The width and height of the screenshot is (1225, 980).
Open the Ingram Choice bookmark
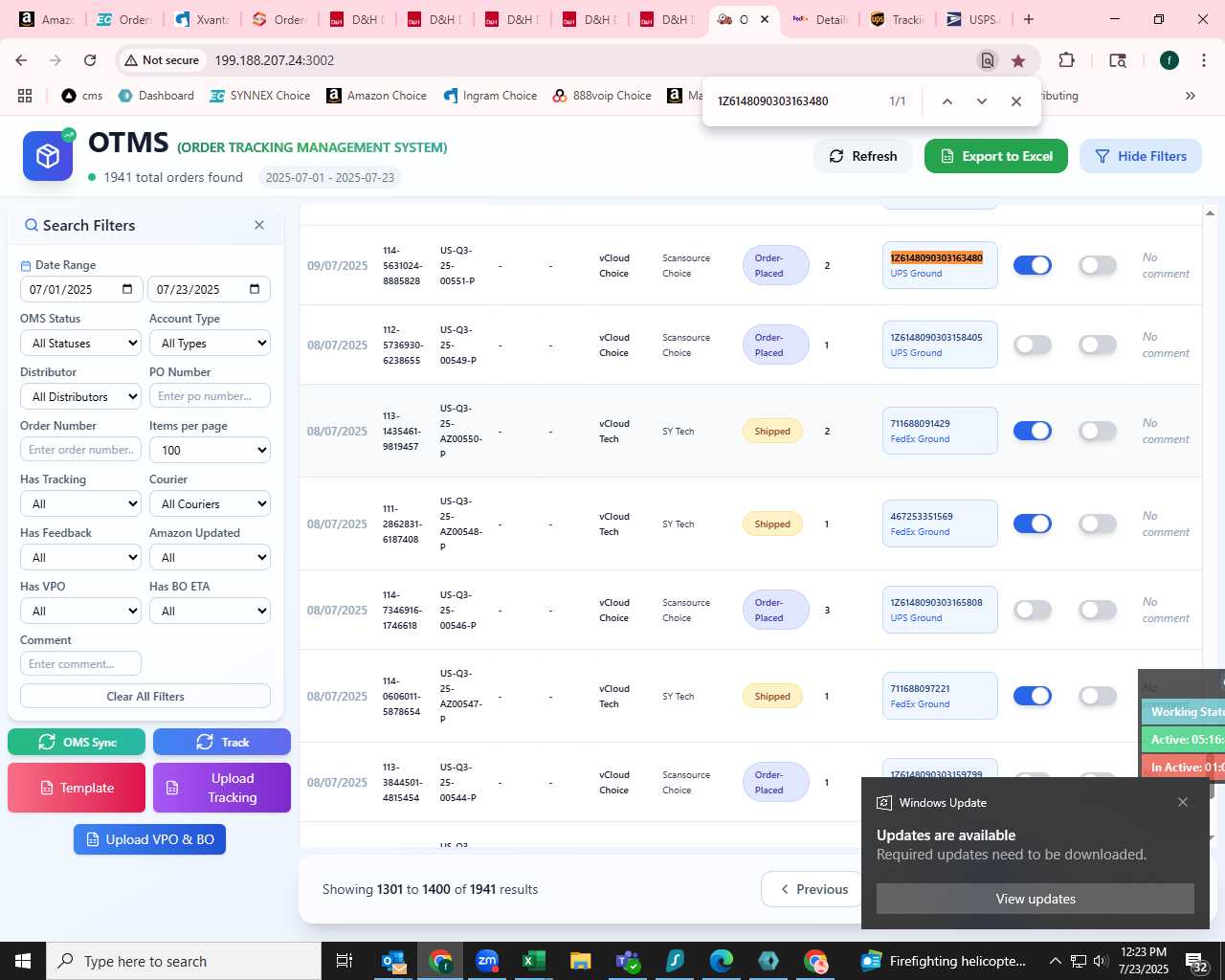[x=490, y=96]
